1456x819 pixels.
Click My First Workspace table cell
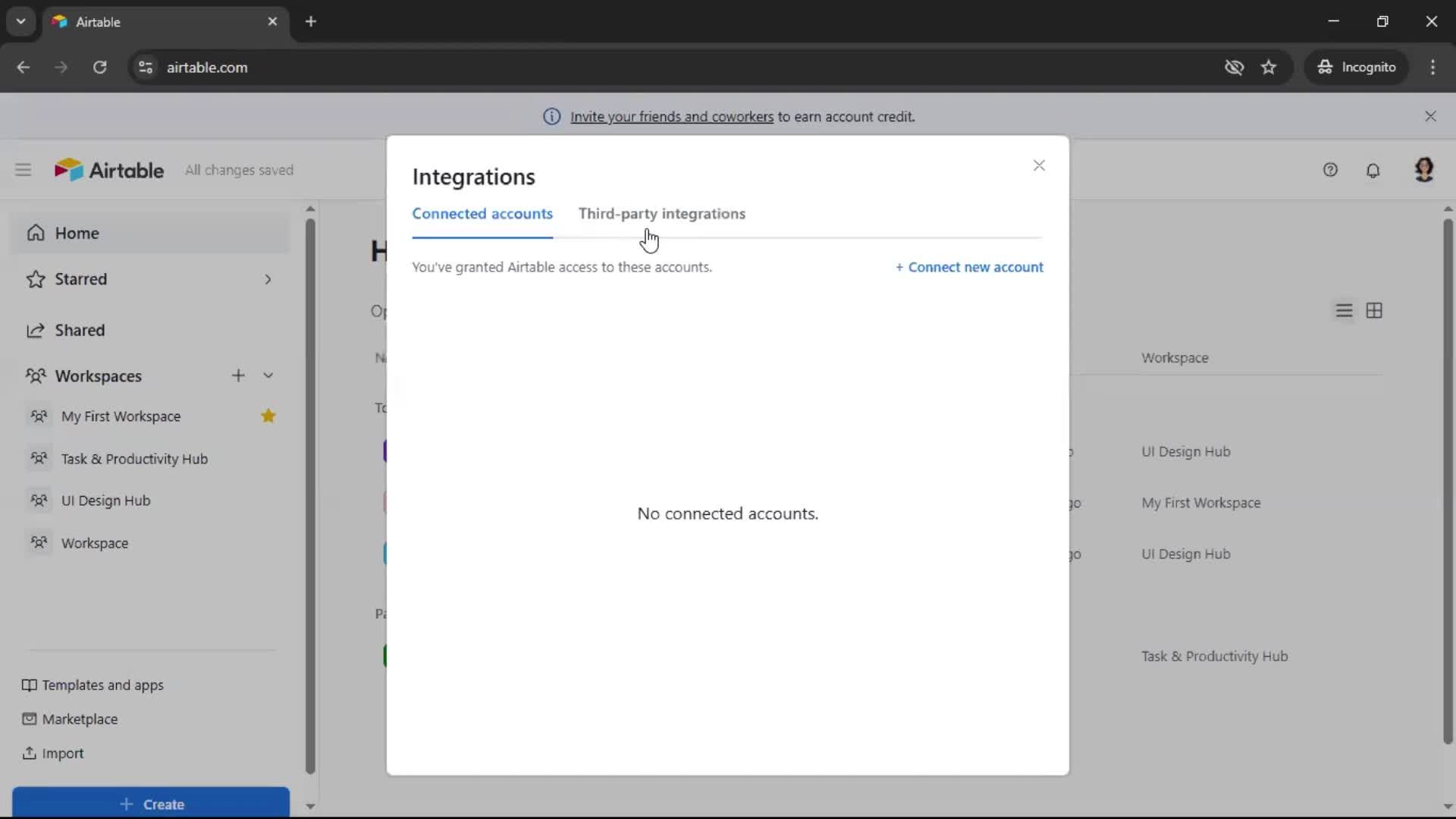pyautogui.click(x=1201, y=503)
